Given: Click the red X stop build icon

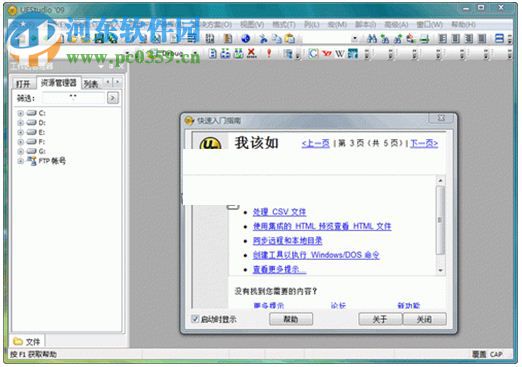Looking at the screenshot, I should (252, 53).
